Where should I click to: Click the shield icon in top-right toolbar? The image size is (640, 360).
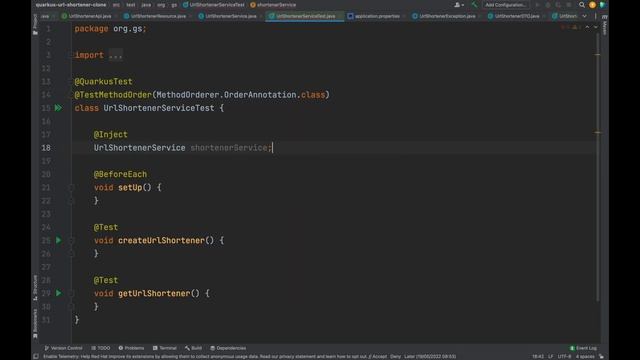pyautogui.click(x=602, y=5)
